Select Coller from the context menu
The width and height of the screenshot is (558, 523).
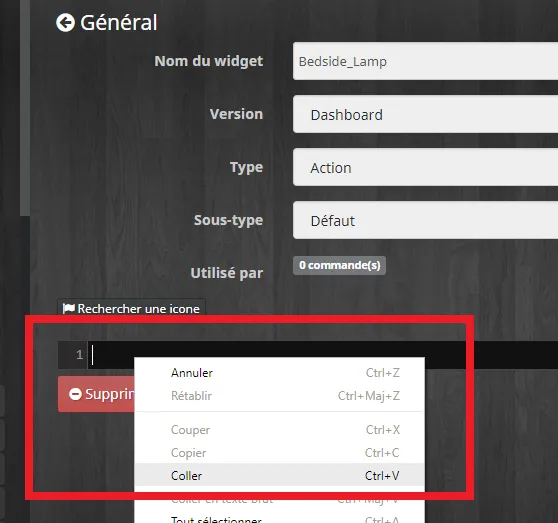click(x=279, y=475)
